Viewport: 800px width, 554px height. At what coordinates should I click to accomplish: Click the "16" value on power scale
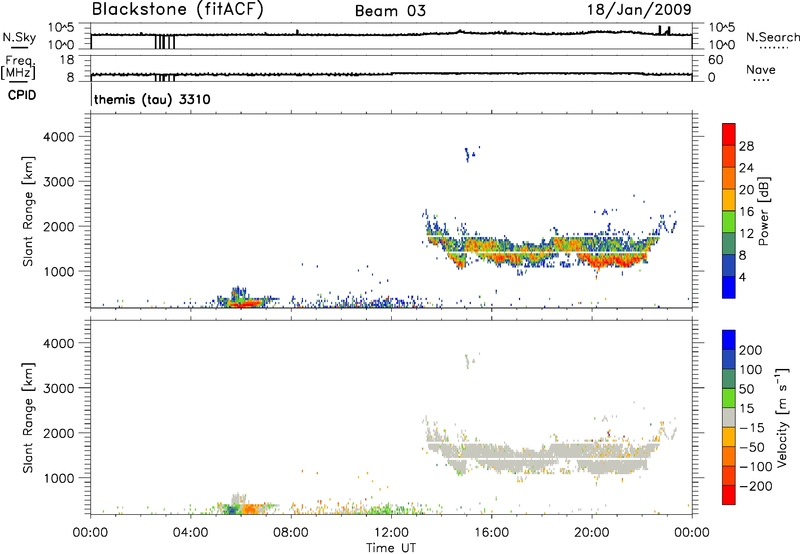coord(746,212)
